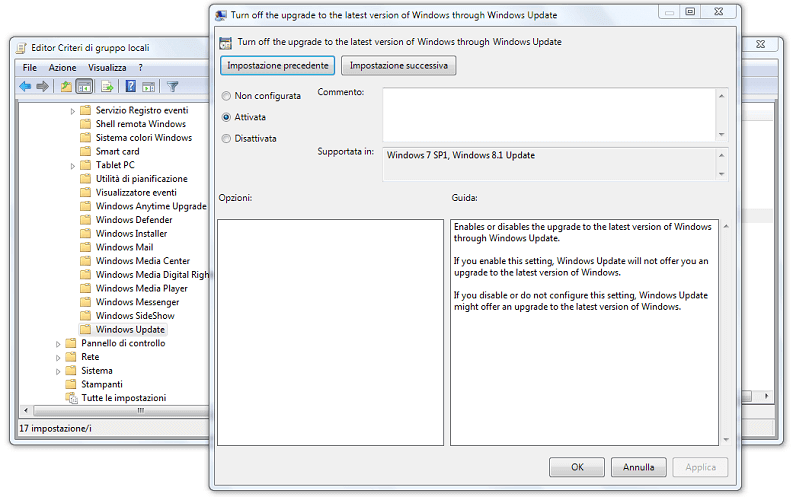Select the Disattivata radio option
This screenshot has width=793, height=497.
point(226,139)
